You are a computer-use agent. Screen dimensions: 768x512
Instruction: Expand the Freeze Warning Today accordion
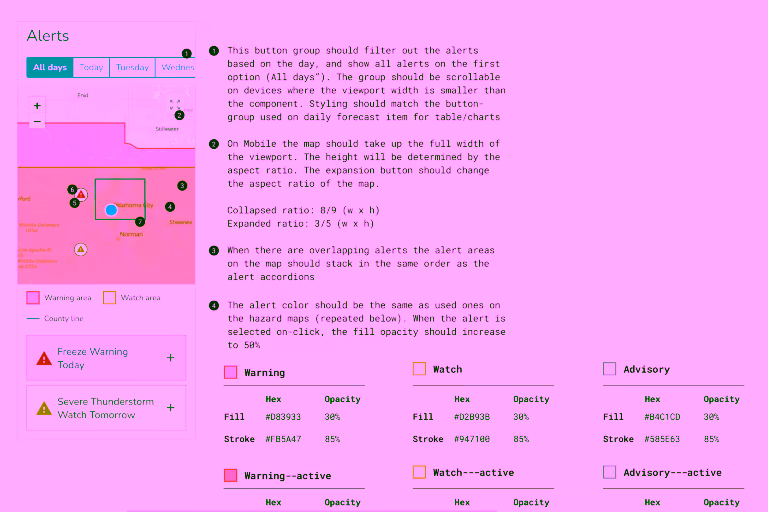170,358
